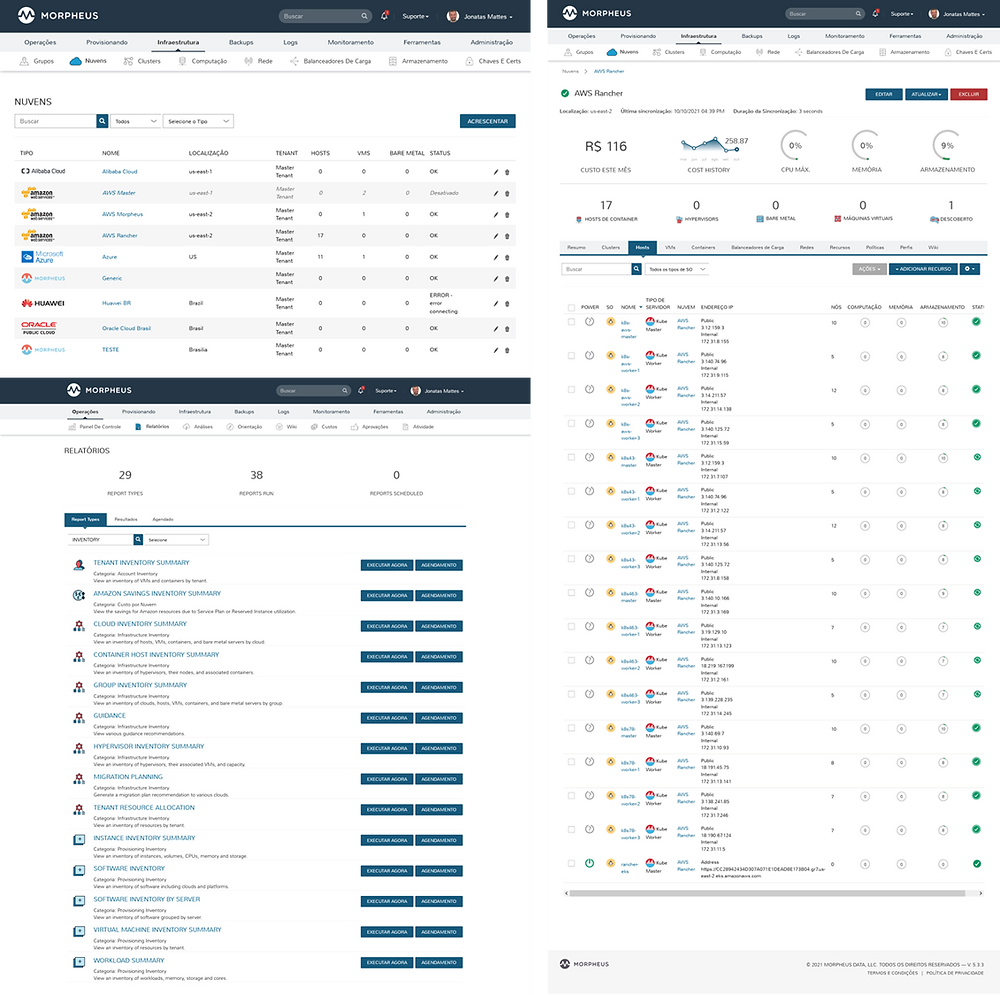The image size is (1000, 995).
Task: Open Análises in Relatórios window submenu
Action: (198, 427)
